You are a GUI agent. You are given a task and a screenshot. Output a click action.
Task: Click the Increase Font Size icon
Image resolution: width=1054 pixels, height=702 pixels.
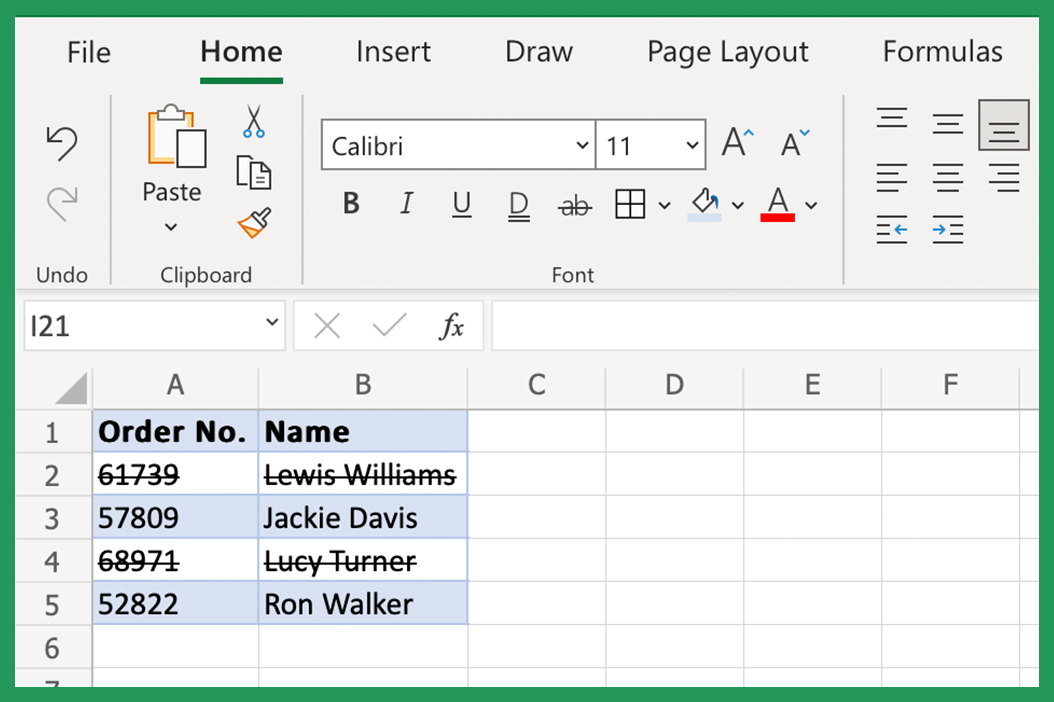736,143
